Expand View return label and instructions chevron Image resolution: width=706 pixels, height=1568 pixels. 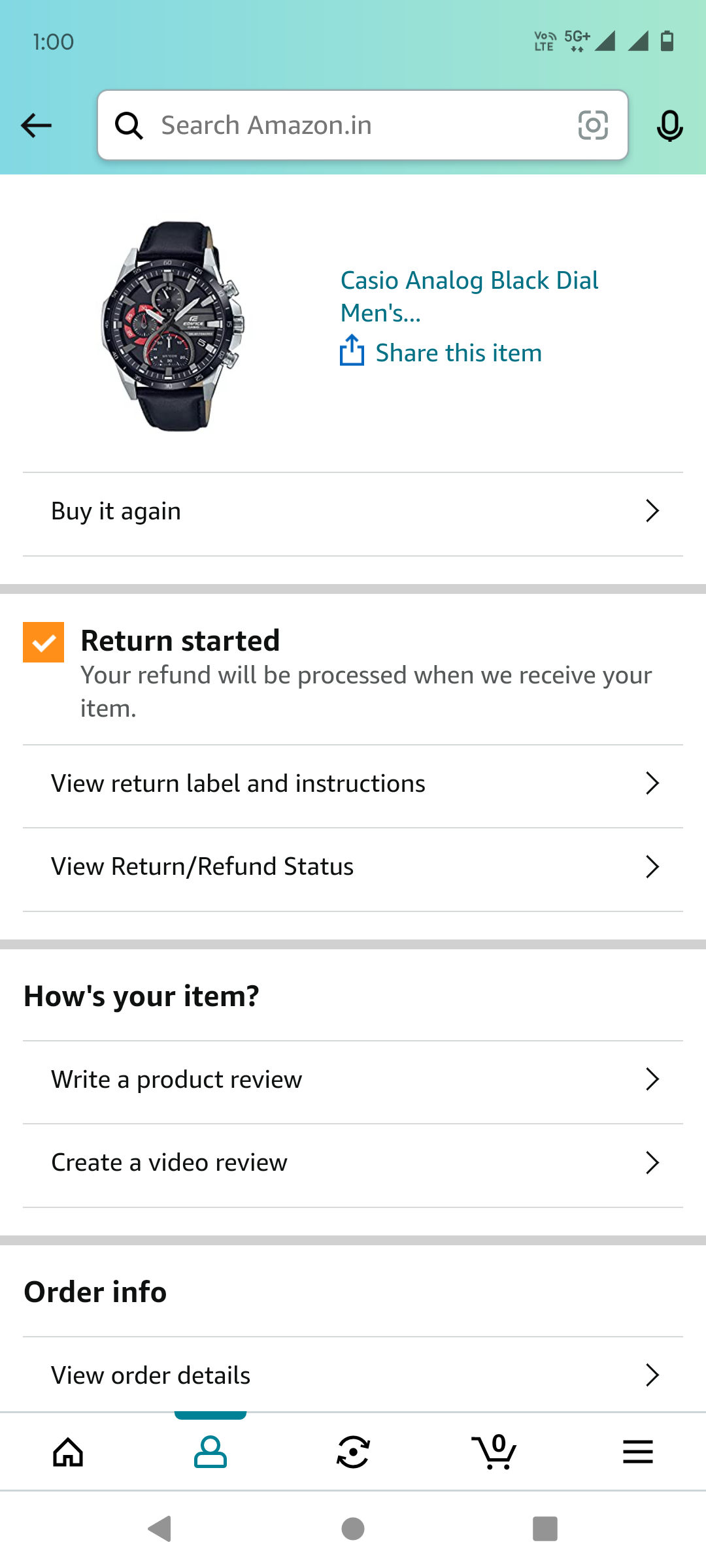coord(652,783)
